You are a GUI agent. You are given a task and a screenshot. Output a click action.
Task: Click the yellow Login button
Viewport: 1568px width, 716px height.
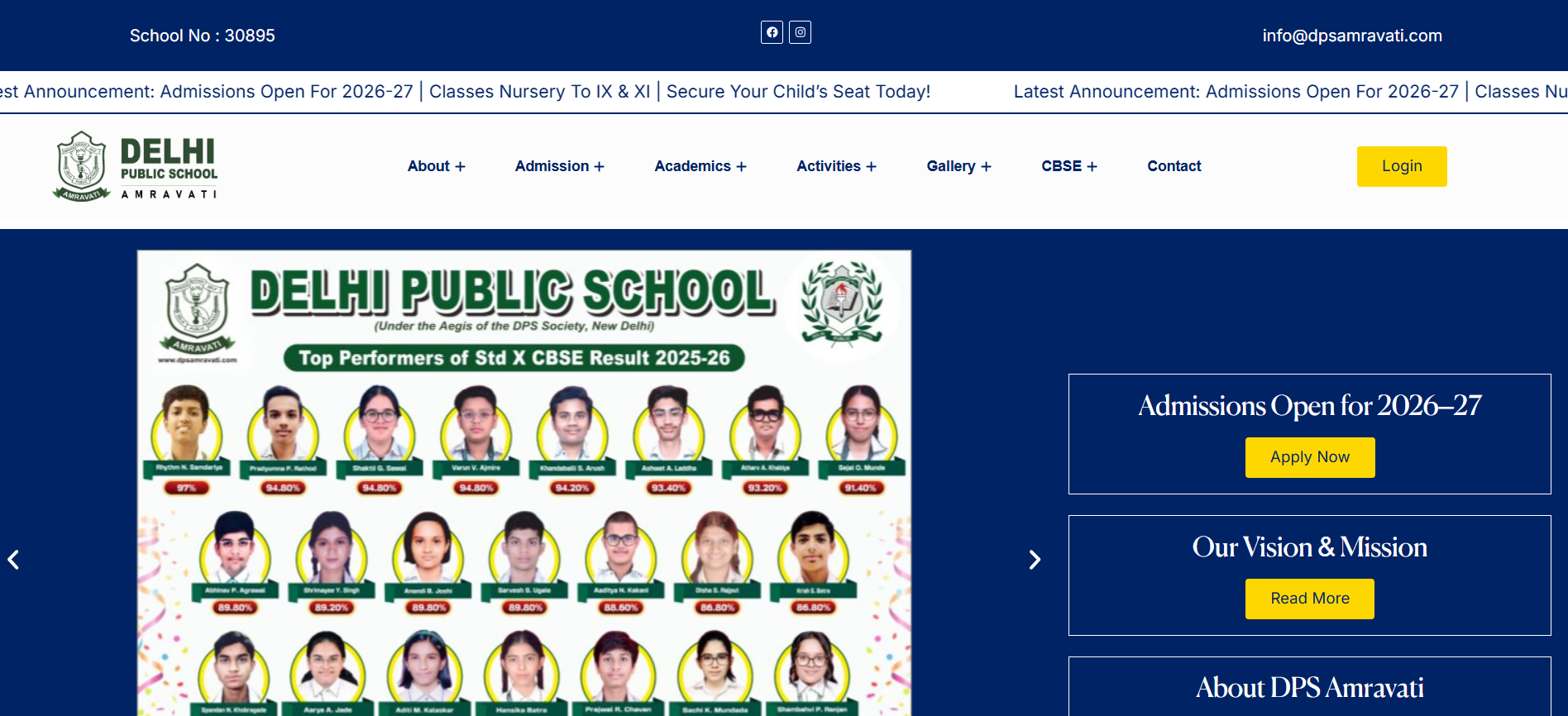point(1402,166)
